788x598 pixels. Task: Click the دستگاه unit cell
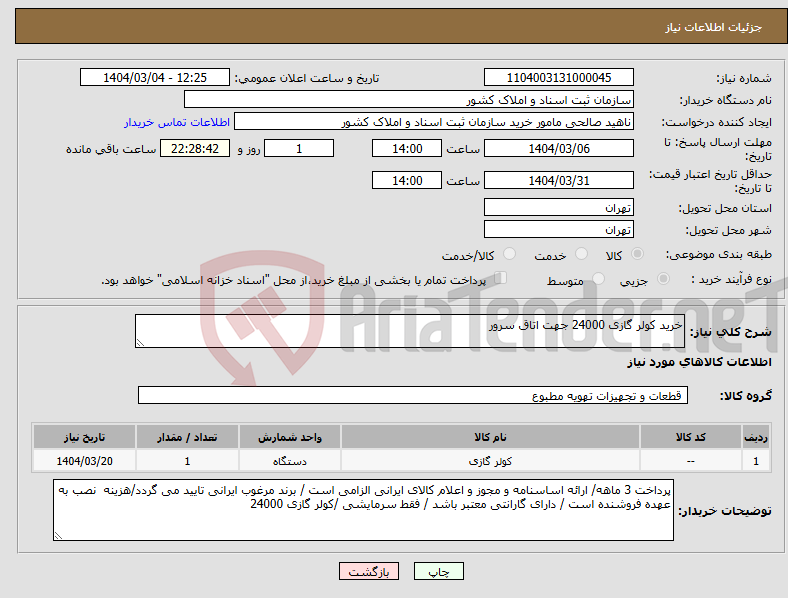[x=290, y=461]
